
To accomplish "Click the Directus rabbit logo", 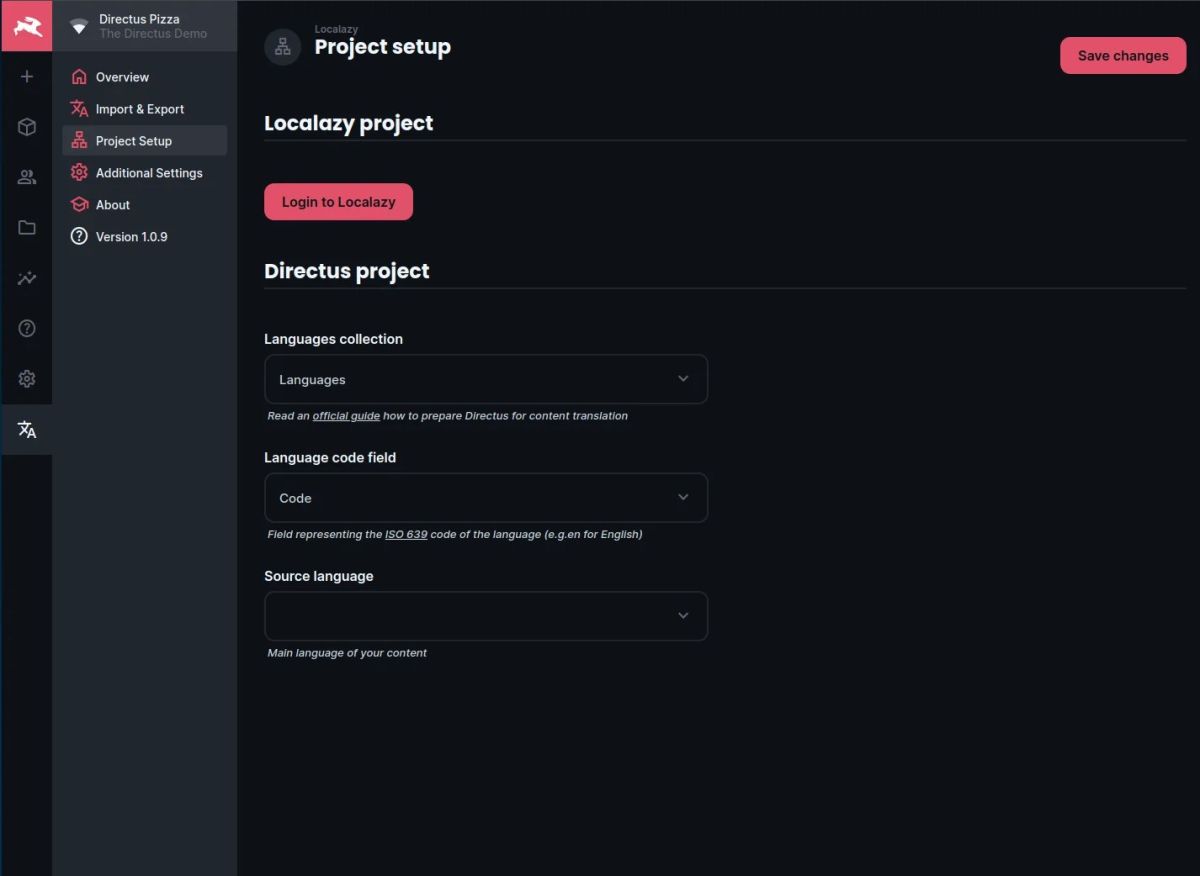I will 26,26.
